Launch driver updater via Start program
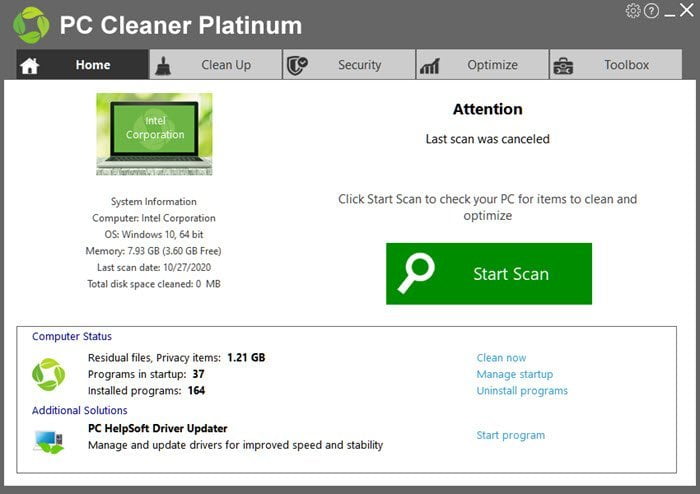 click(511, 435)
